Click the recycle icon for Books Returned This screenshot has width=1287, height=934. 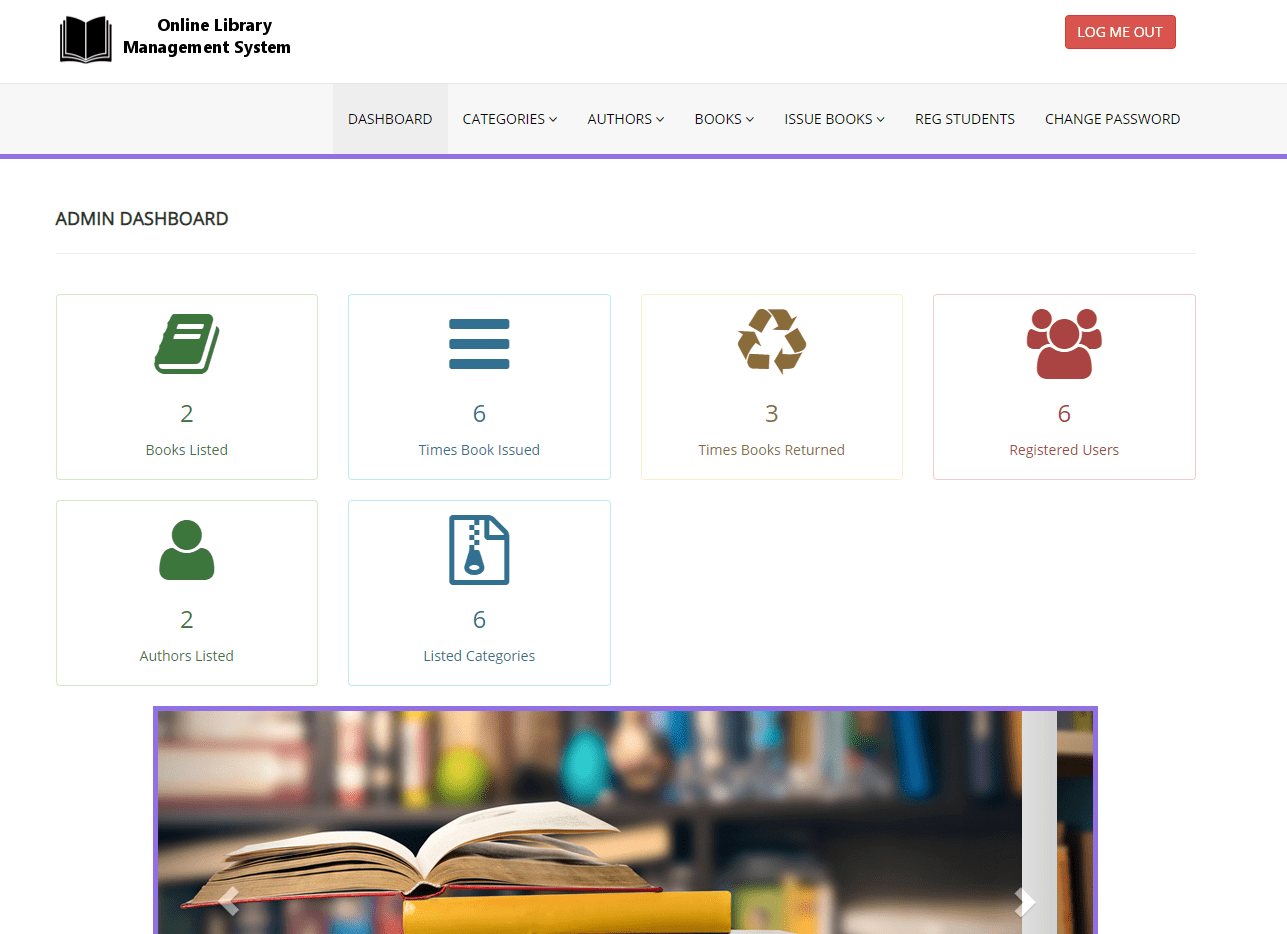[x=771, y=342]
